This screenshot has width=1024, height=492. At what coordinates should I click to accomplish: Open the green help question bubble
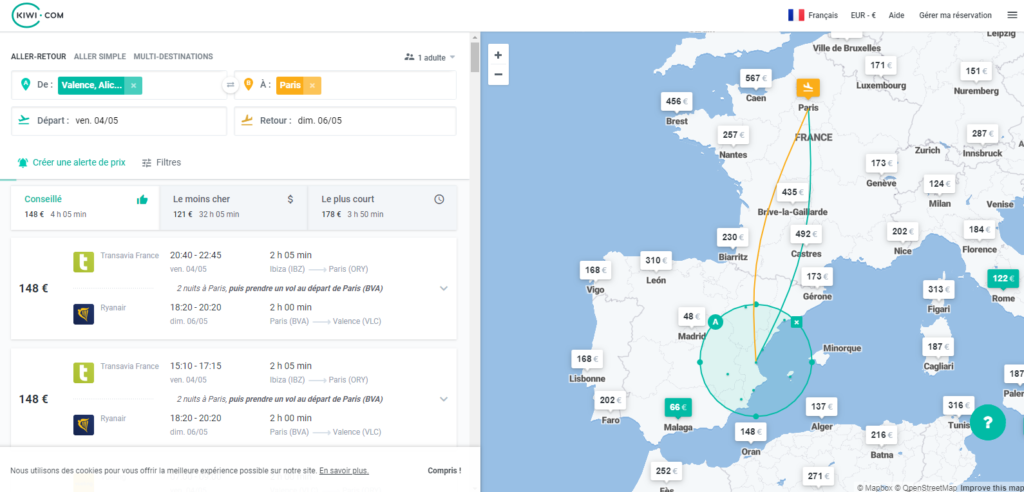(987, 422)
